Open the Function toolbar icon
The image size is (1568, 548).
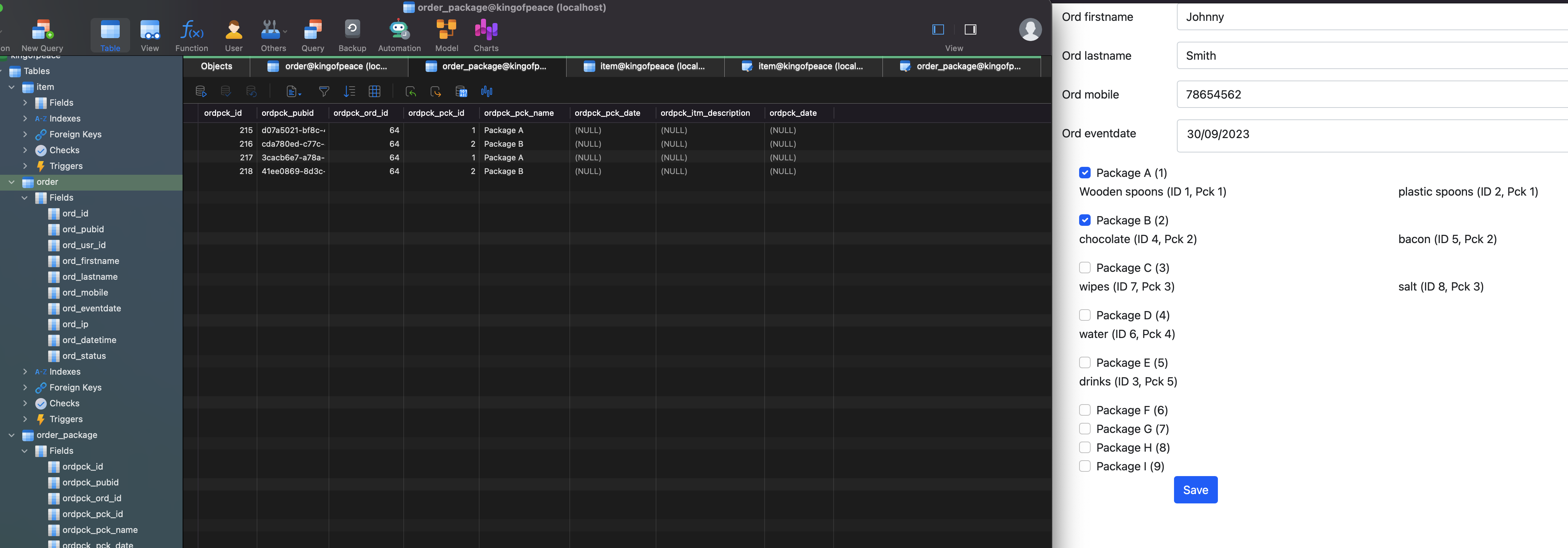pos(192,35)
